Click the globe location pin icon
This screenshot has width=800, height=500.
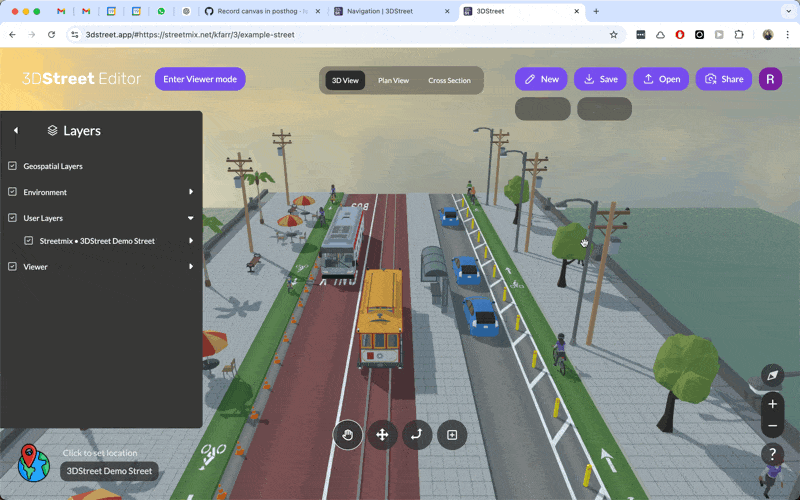[x=33, y=462]
